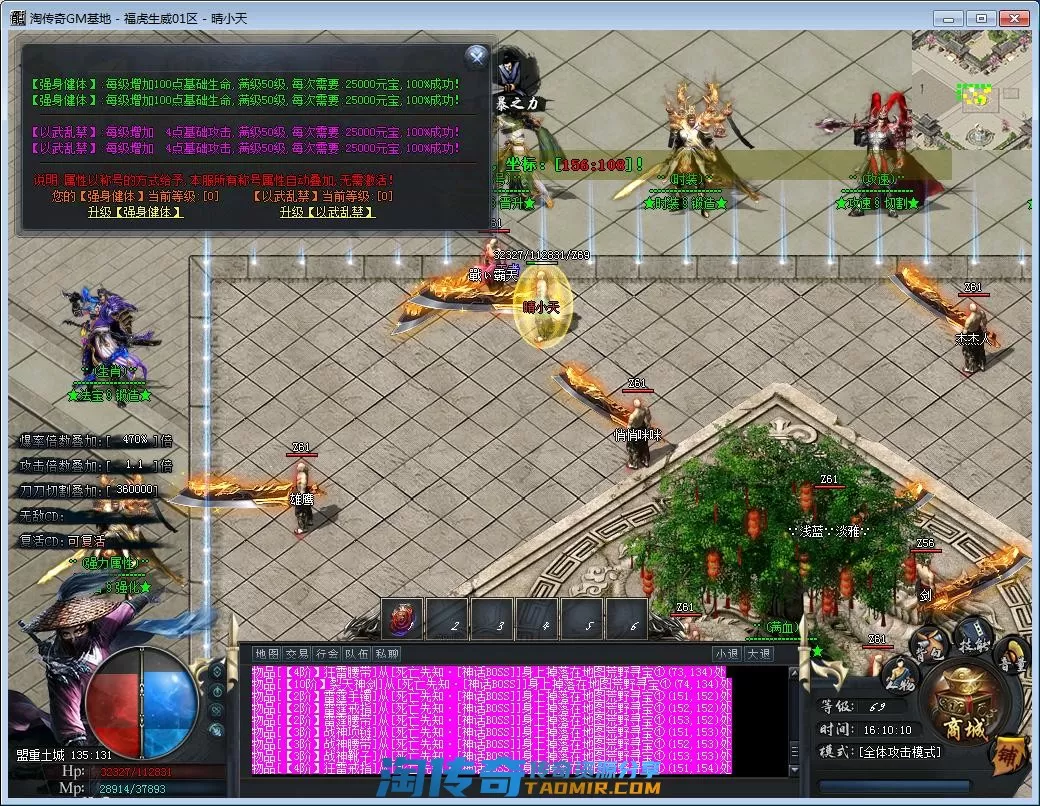1040x806 pixels.
Task: Switch to the 私聊 chat tab
Action: [387, 653]
